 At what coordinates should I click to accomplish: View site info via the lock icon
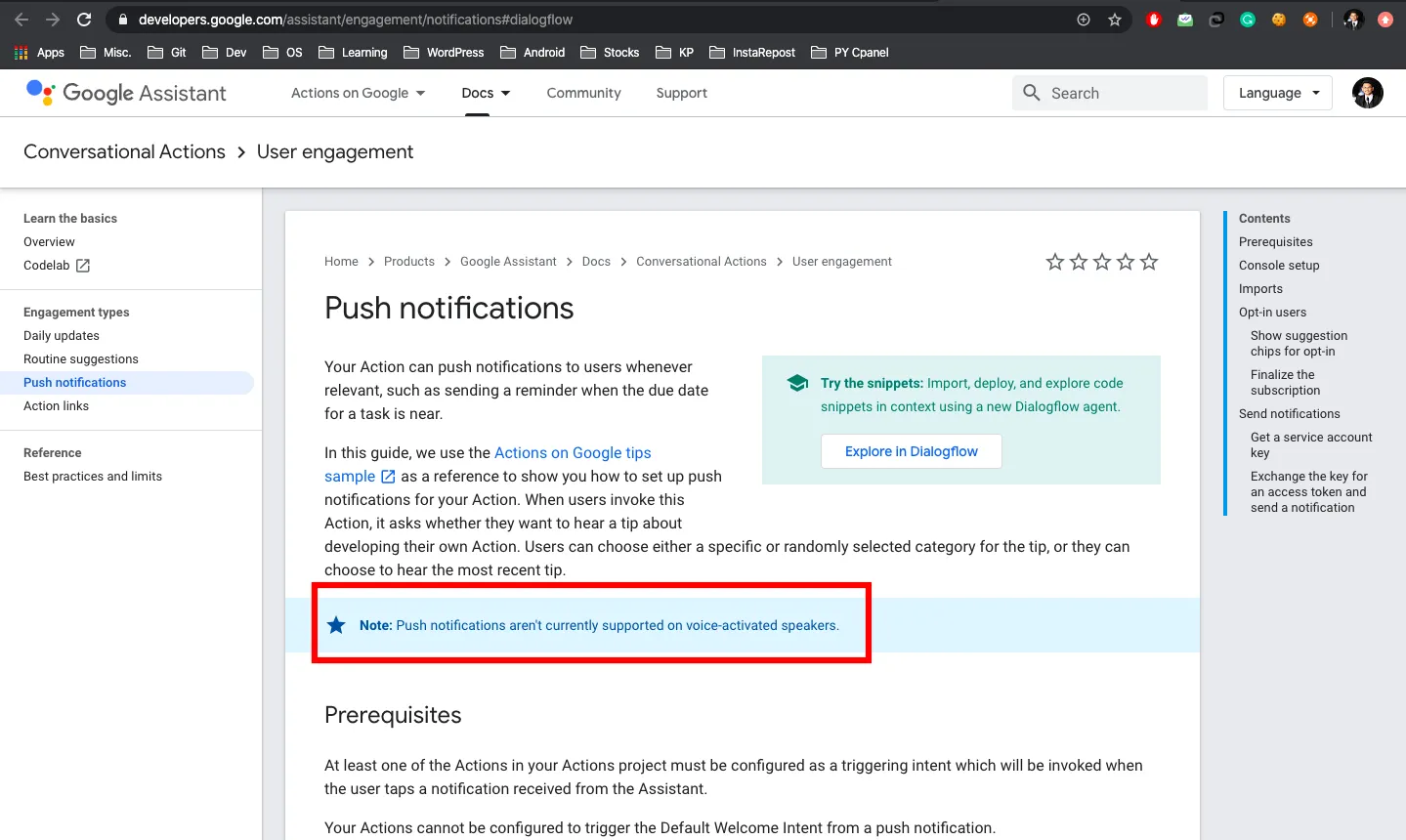pos(122,20)
